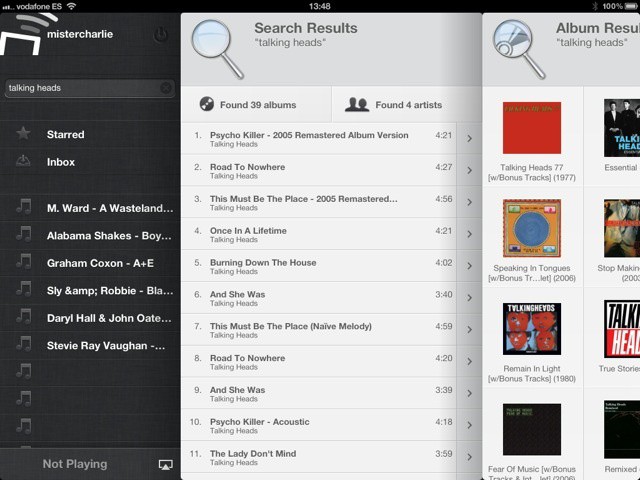The width and height of the screenshot is (640, 480).
Task: Expand chevron for Burning Down The House
Action: click(469, 267)
